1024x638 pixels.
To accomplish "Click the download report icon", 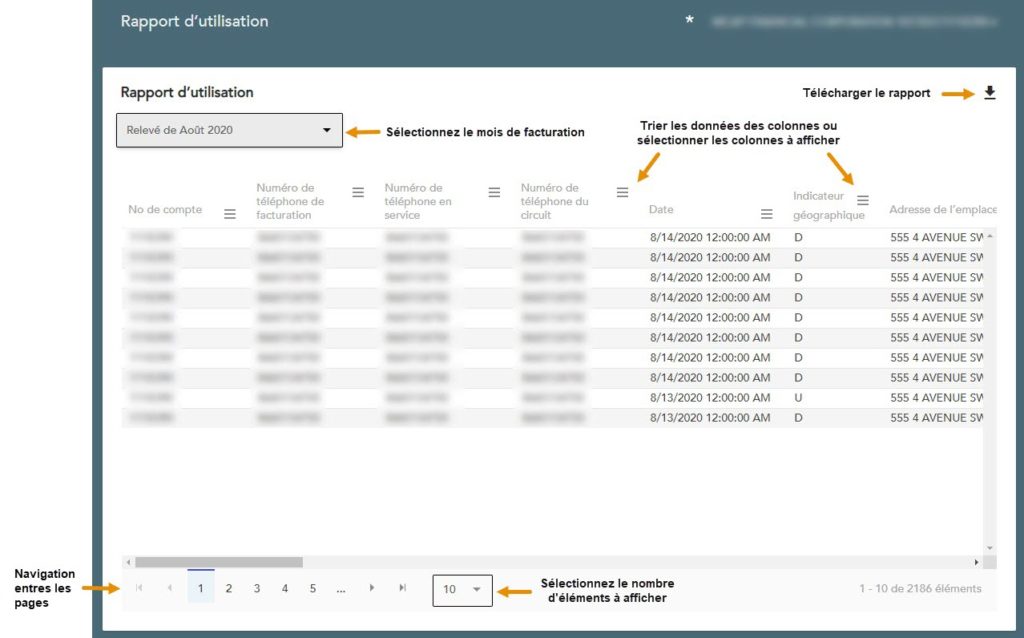I will [989, 93].
